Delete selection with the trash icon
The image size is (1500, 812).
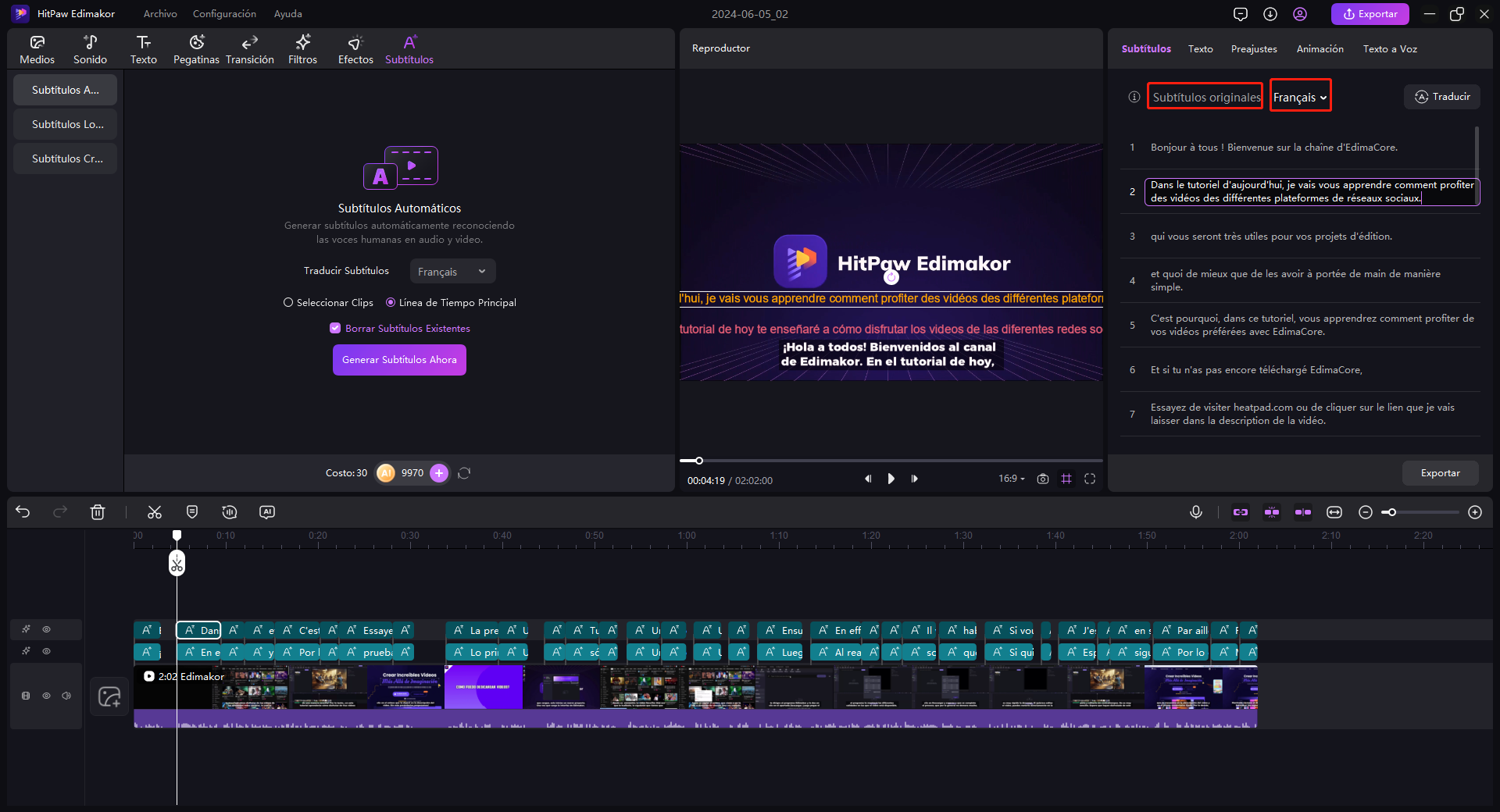point(98,512)
